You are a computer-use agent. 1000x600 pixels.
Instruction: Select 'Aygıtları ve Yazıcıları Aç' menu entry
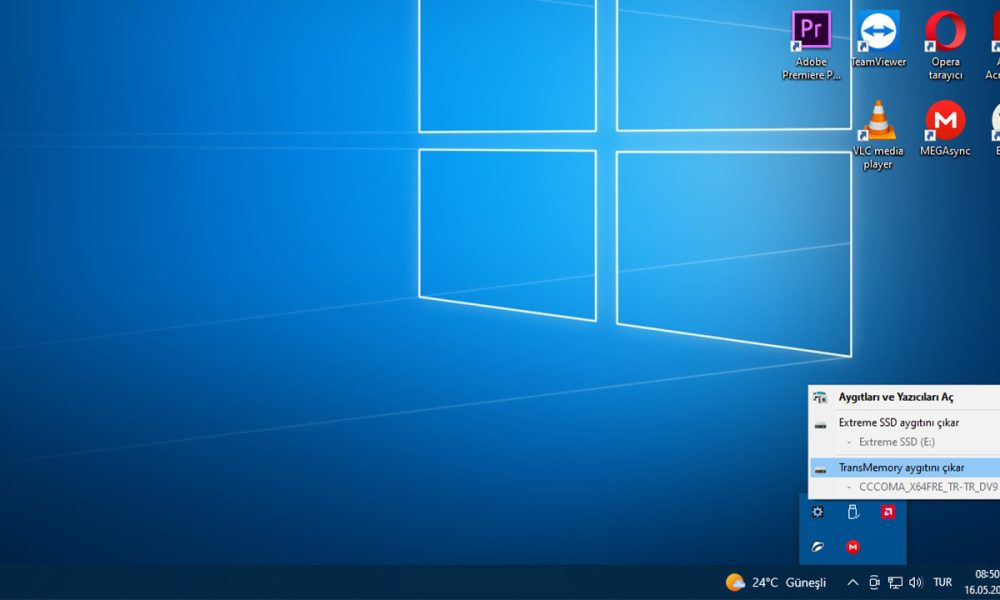(895, 397)
